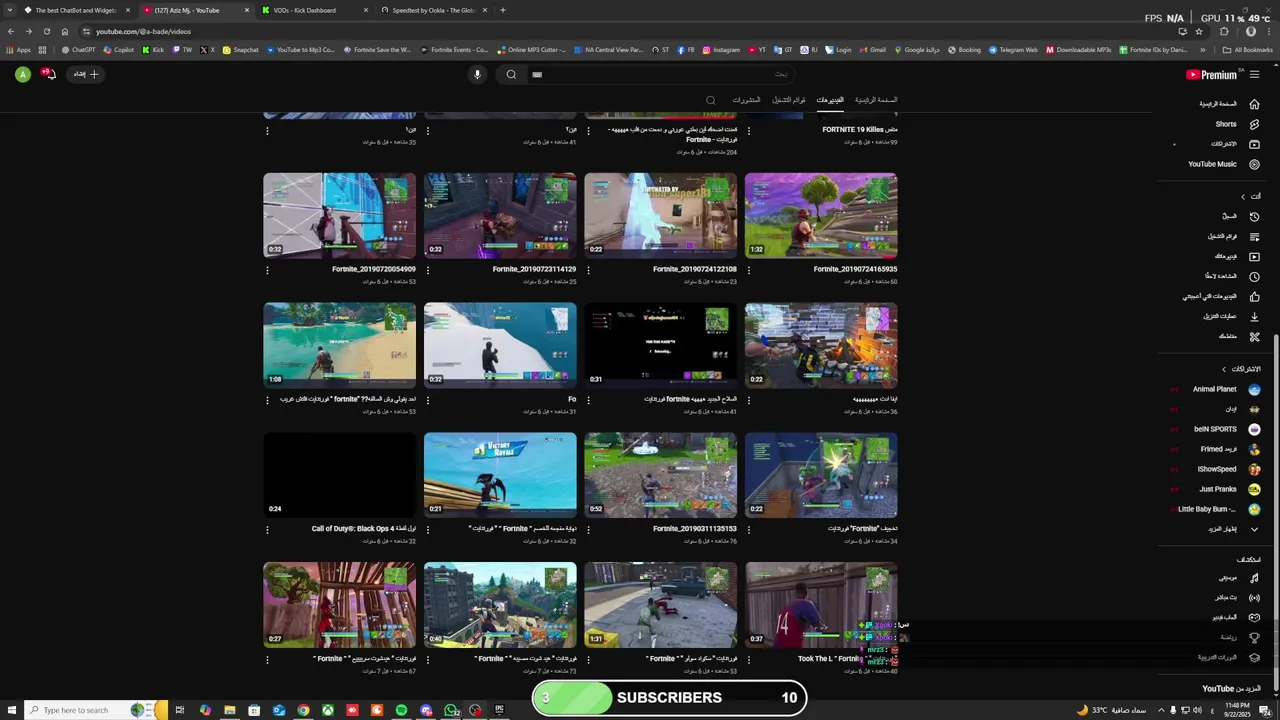Open the Gaming explore icon in sidebar
1280x720 pixels.
tap(1254, 617)
